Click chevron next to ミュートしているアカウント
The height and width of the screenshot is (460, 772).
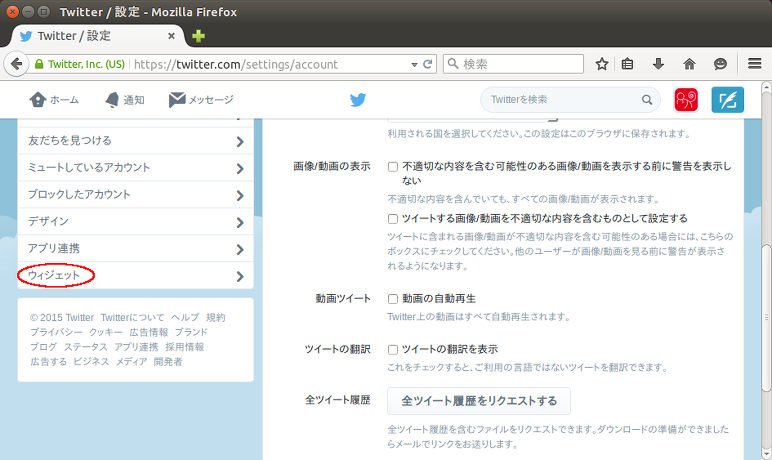click(x=240, y=168)
